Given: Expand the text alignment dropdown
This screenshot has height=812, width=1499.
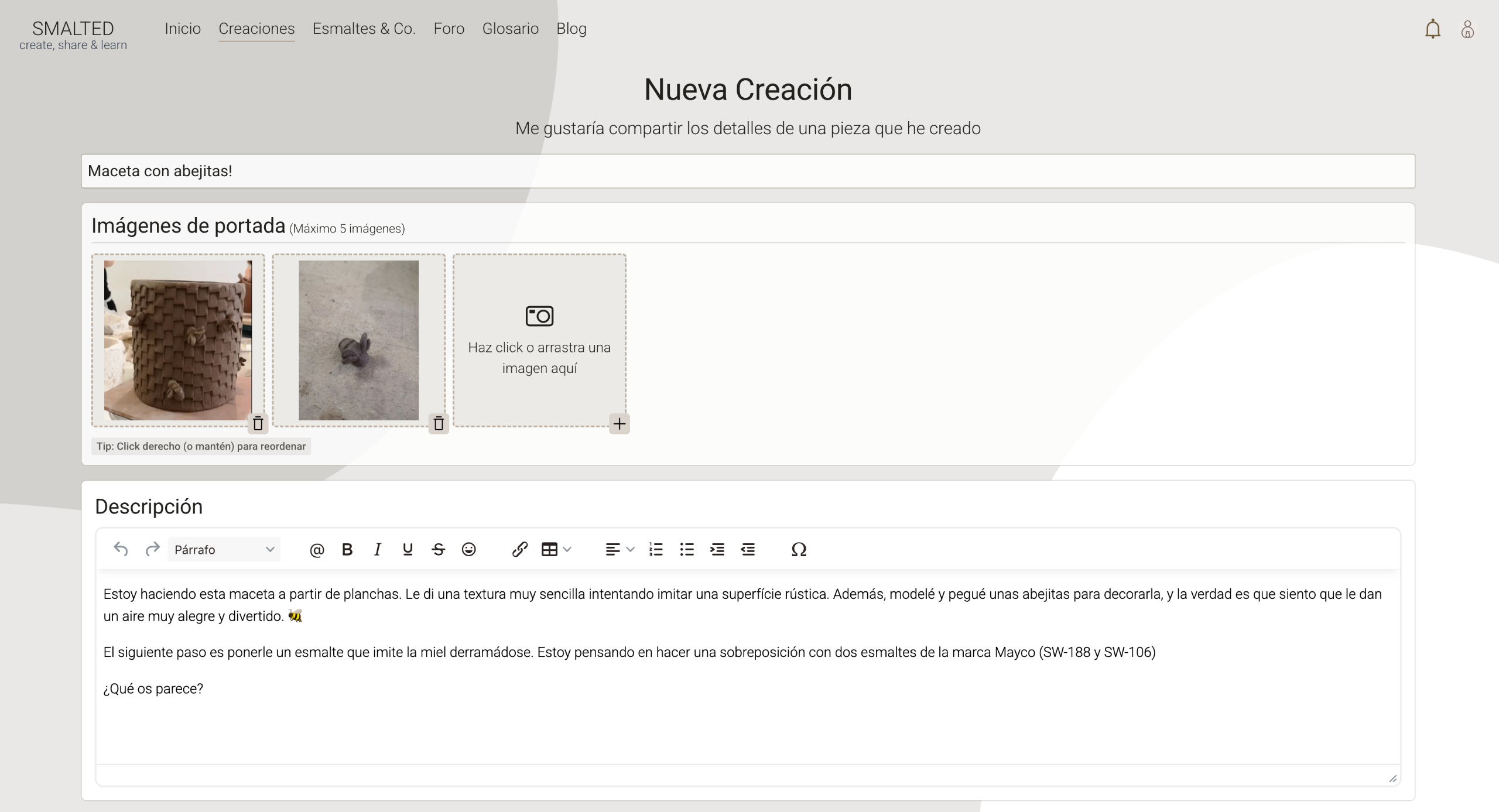Looking at the screenshot, I should tap(630, 550).
